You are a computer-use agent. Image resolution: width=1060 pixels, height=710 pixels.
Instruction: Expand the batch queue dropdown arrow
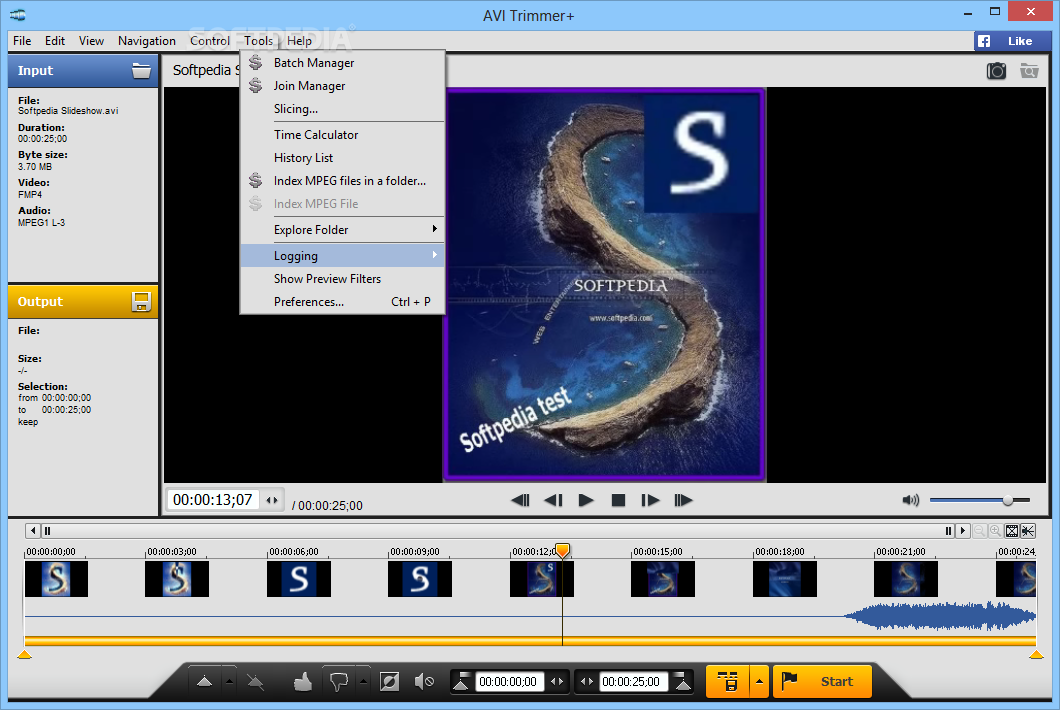coord(759,682)
